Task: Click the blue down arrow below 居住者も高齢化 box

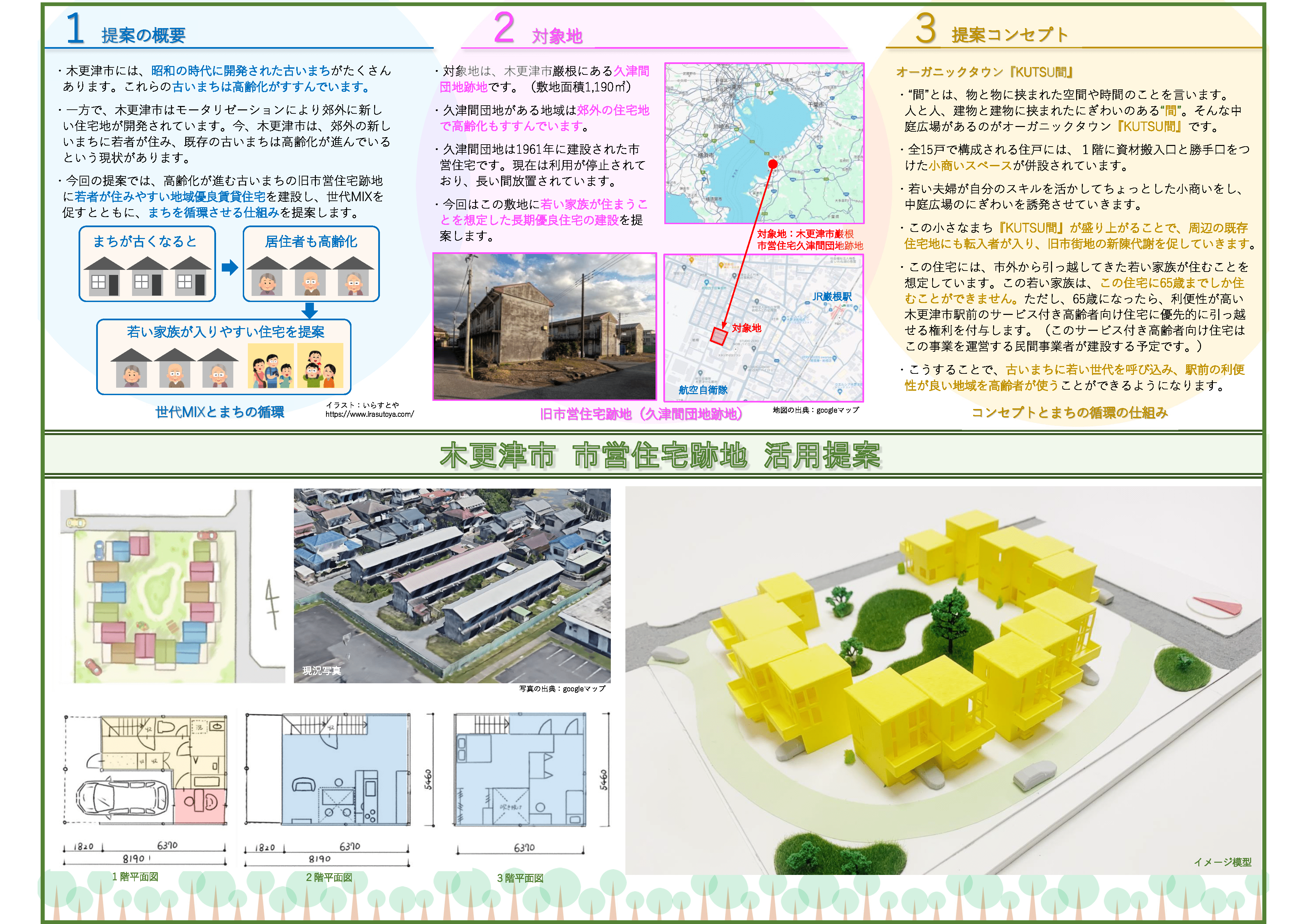Action: coord(309,310)
